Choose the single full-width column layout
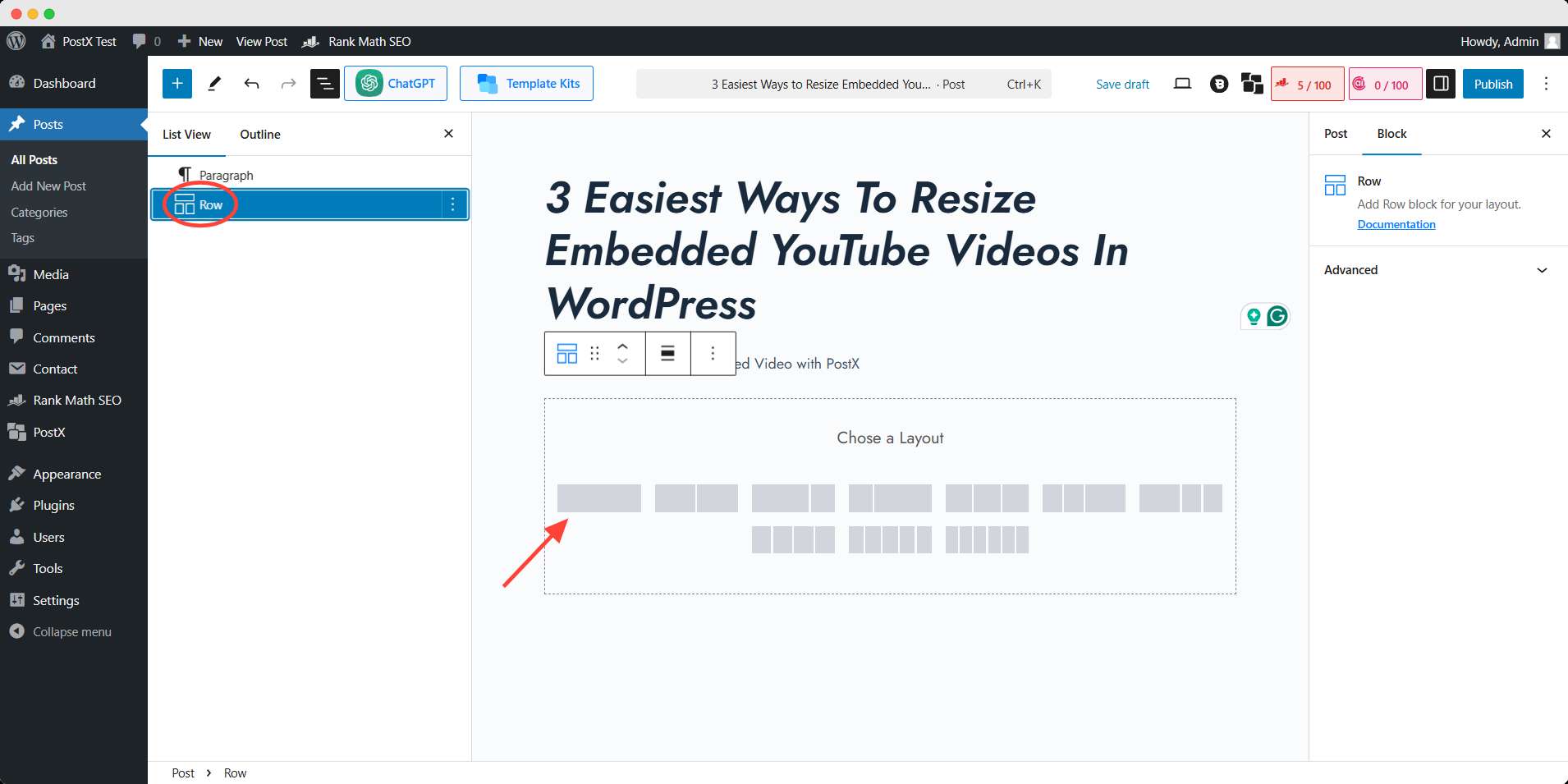 coord(599,498)
